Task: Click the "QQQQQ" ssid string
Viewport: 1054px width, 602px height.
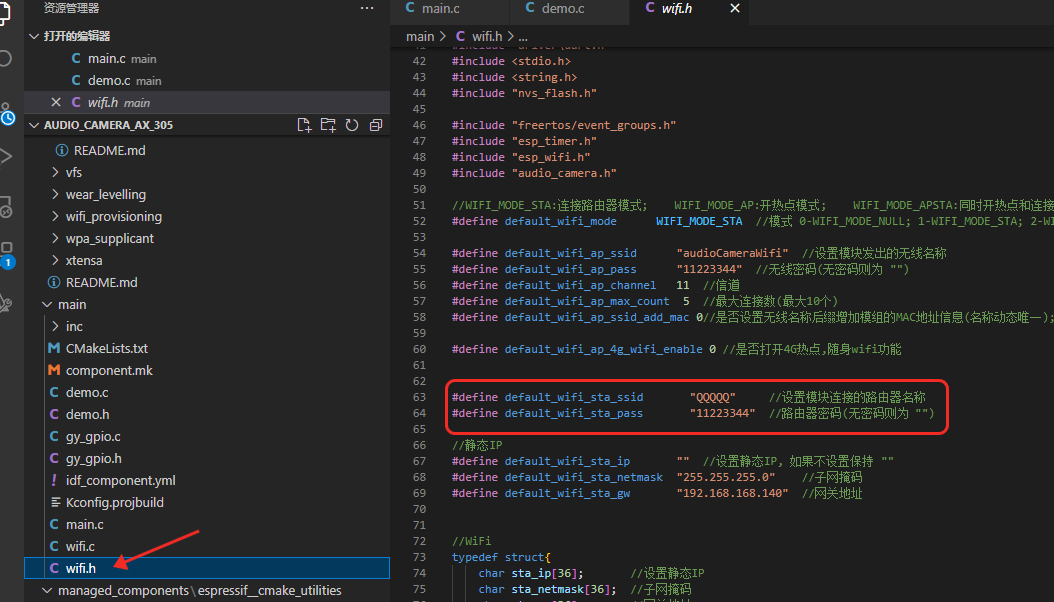Action: (x=713, y=397)
